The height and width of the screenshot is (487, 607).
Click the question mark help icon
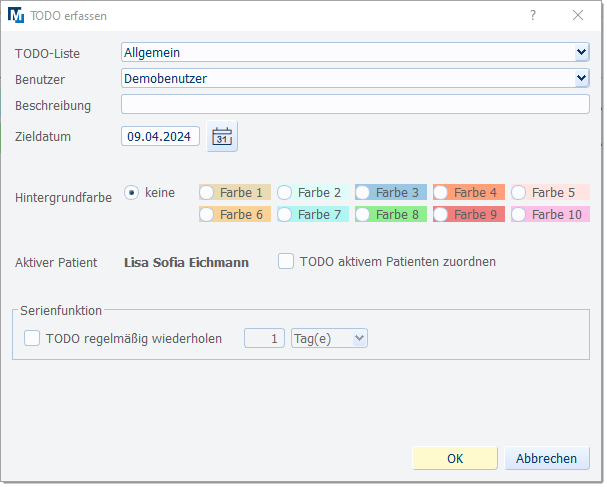coord(533,15)
